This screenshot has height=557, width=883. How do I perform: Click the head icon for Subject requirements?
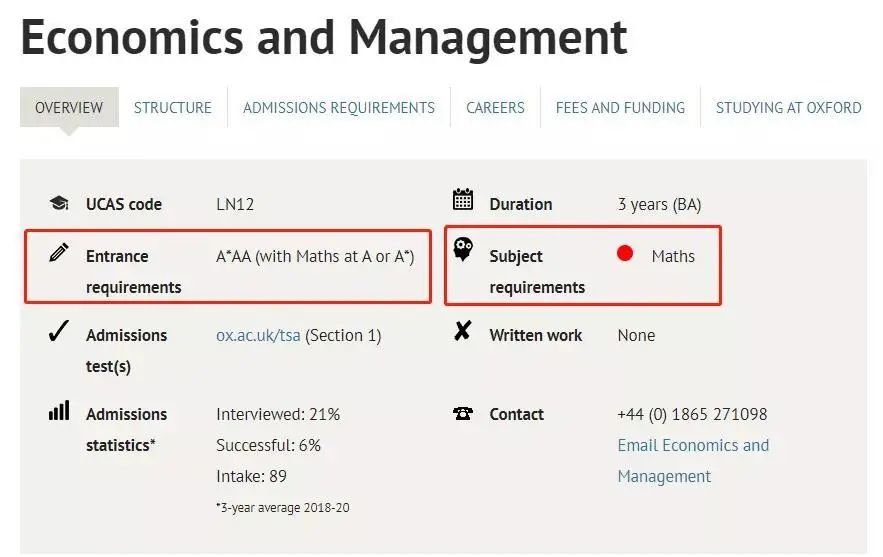click(462, 250)
